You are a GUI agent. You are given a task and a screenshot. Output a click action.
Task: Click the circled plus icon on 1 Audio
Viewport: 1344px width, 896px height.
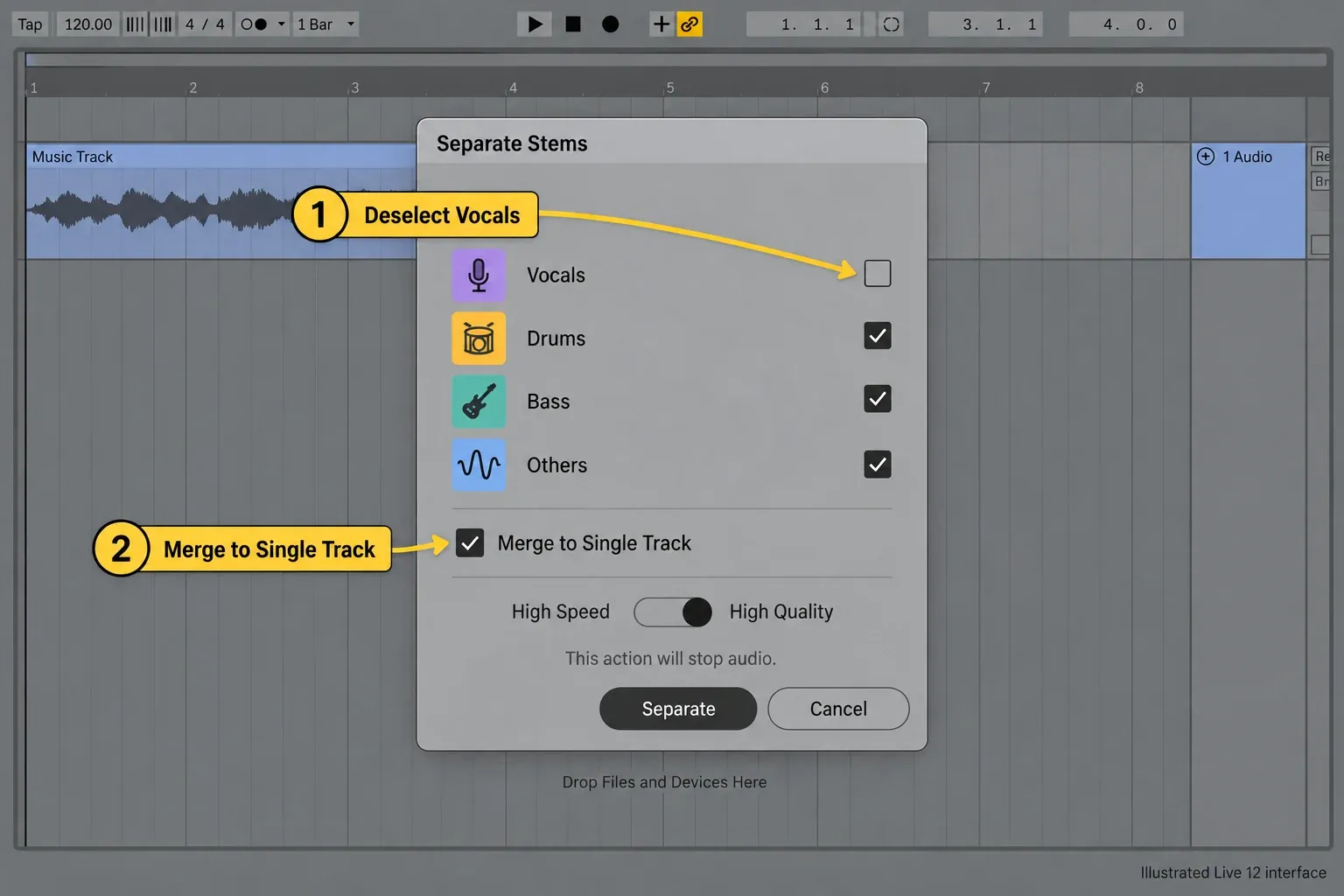(1206, 157)
